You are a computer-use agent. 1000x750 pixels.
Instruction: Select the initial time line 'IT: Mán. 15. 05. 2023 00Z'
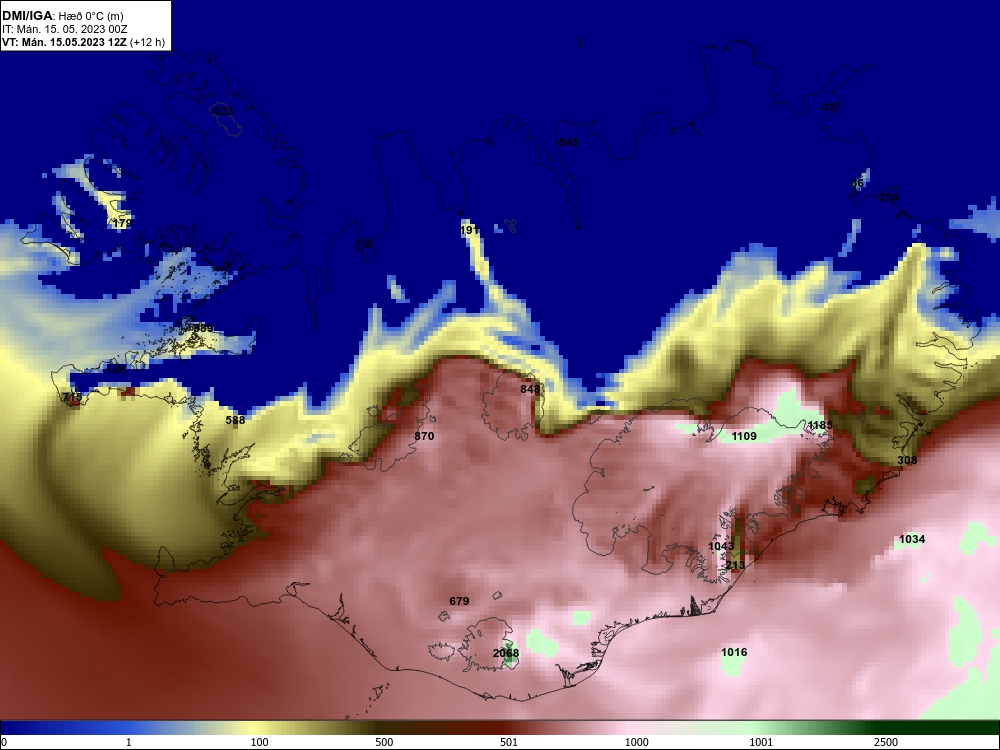pos(64,29)
